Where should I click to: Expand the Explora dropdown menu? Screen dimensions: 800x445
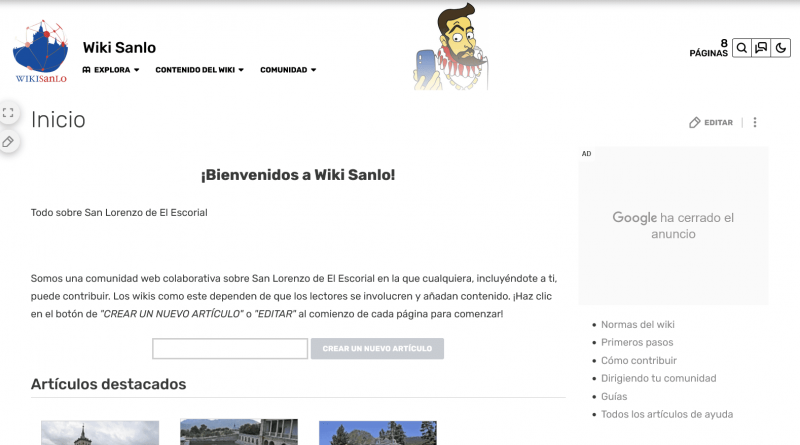click(x=111, y=70)
